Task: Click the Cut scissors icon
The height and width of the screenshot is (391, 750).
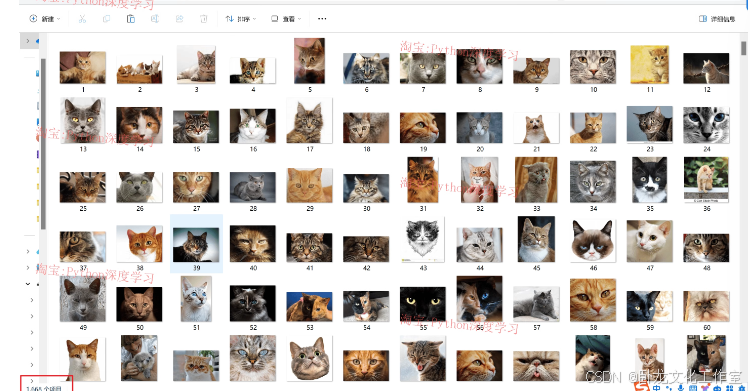Action: pos(82,19)
